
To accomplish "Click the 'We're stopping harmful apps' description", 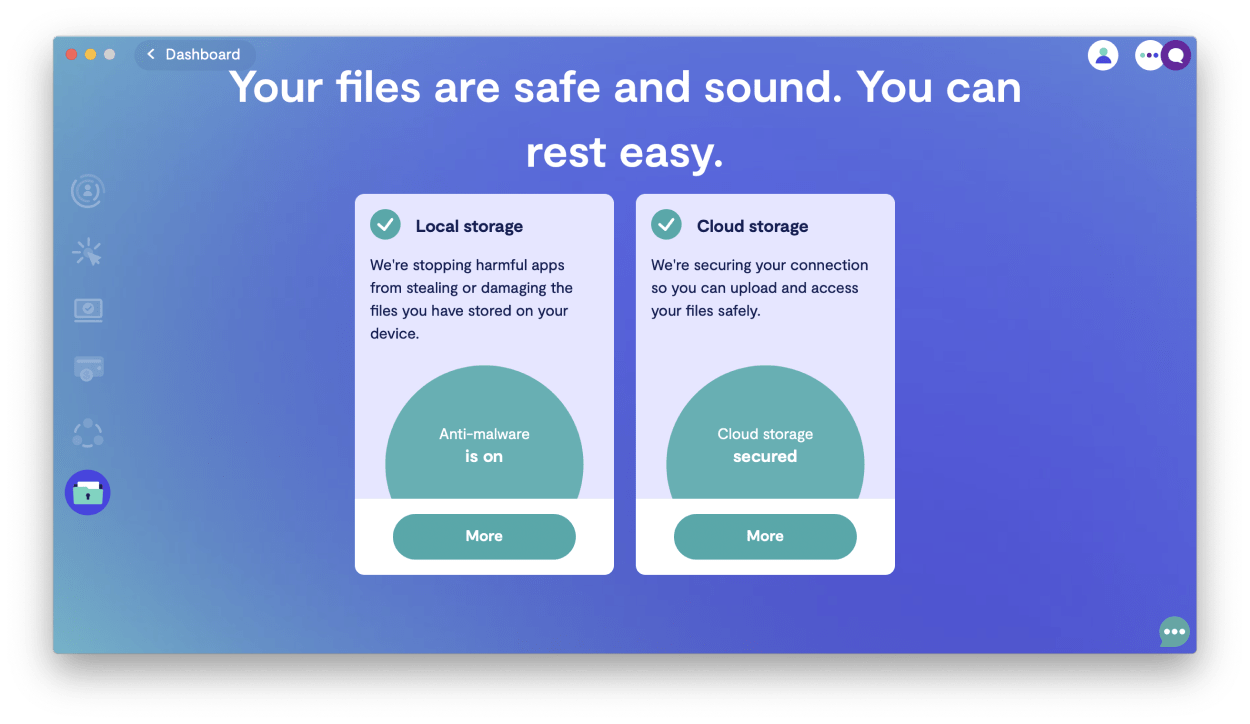I will tap(471, 299).
